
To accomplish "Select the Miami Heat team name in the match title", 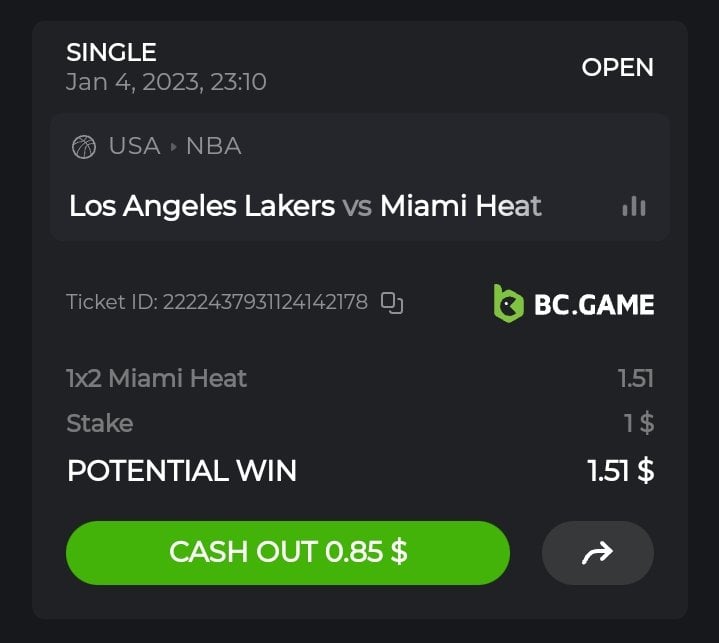I will coord(461,206).
